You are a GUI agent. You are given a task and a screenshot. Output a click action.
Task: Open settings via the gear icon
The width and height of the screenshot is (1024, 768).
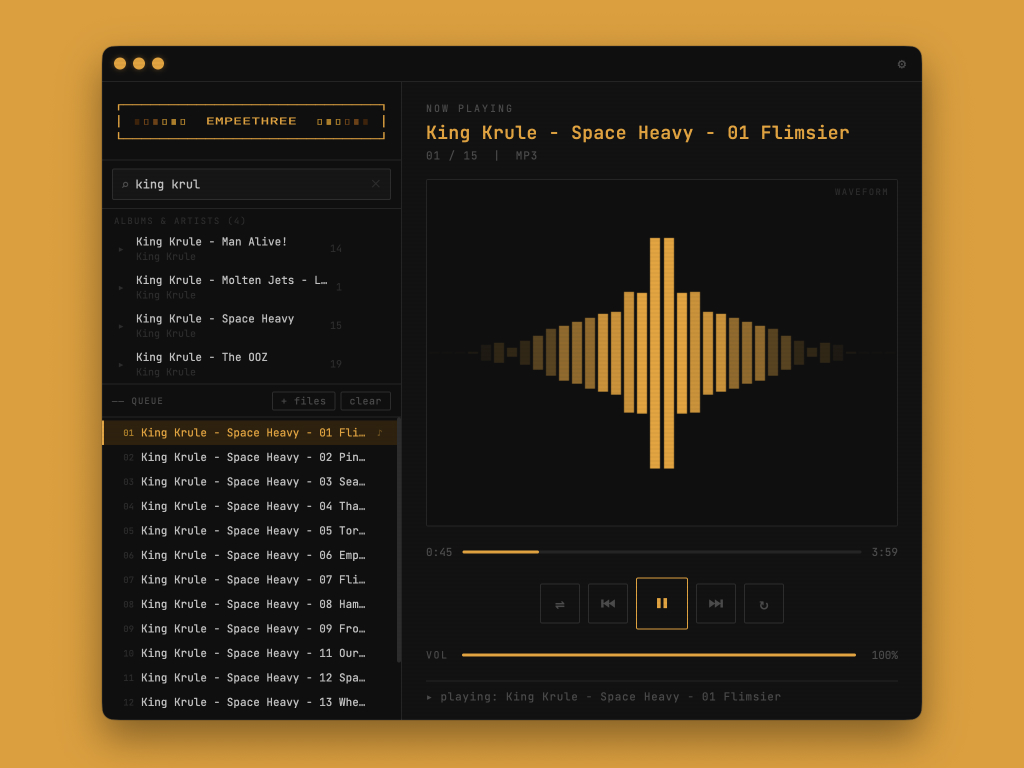[x=901, y=64]
